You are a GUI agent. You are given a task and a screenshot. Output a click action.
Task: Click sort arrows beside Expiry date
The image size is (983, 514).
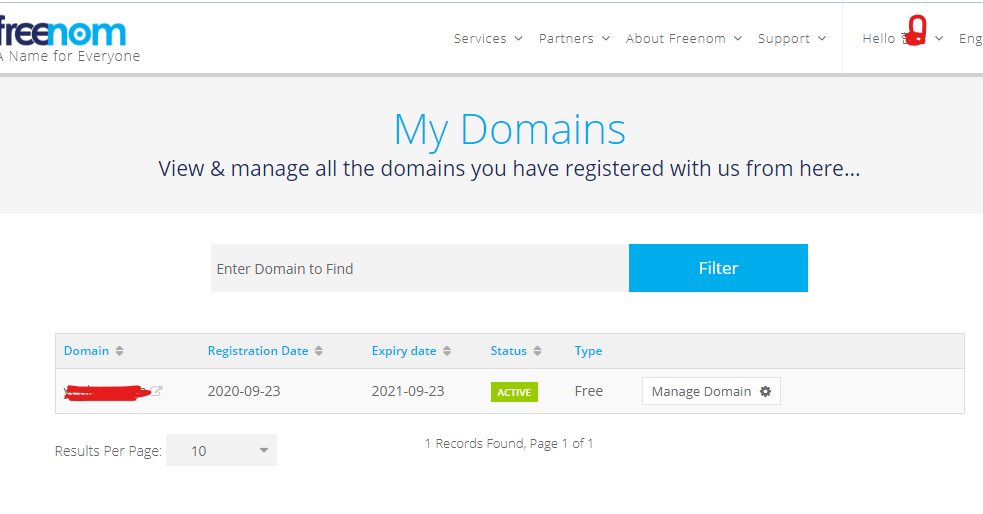coord(447,351)
